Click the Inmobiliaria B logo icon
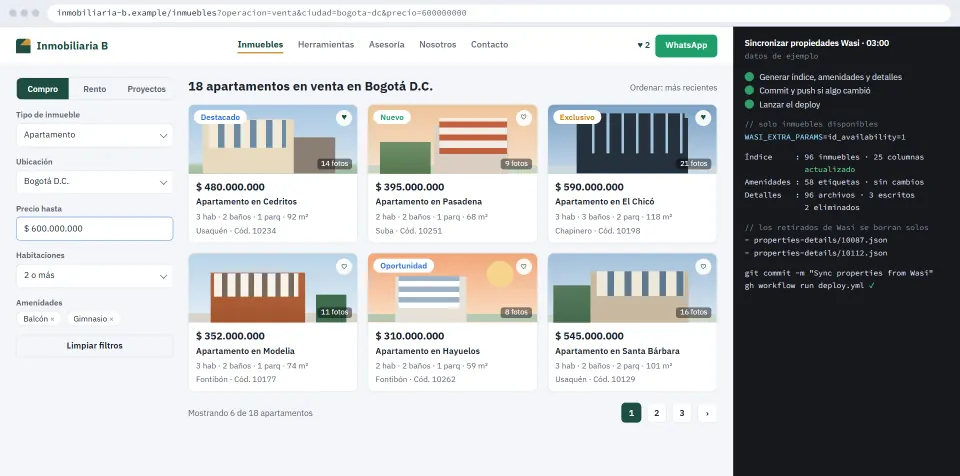The width and height of the screenshot is (960, 476). pyautogui.click(x=23, y=46)
